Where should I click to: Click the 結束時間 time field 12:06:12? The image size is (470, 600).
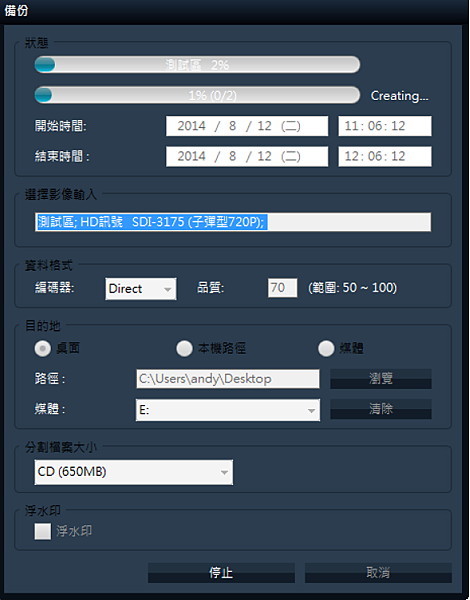(x=385, y=157)
